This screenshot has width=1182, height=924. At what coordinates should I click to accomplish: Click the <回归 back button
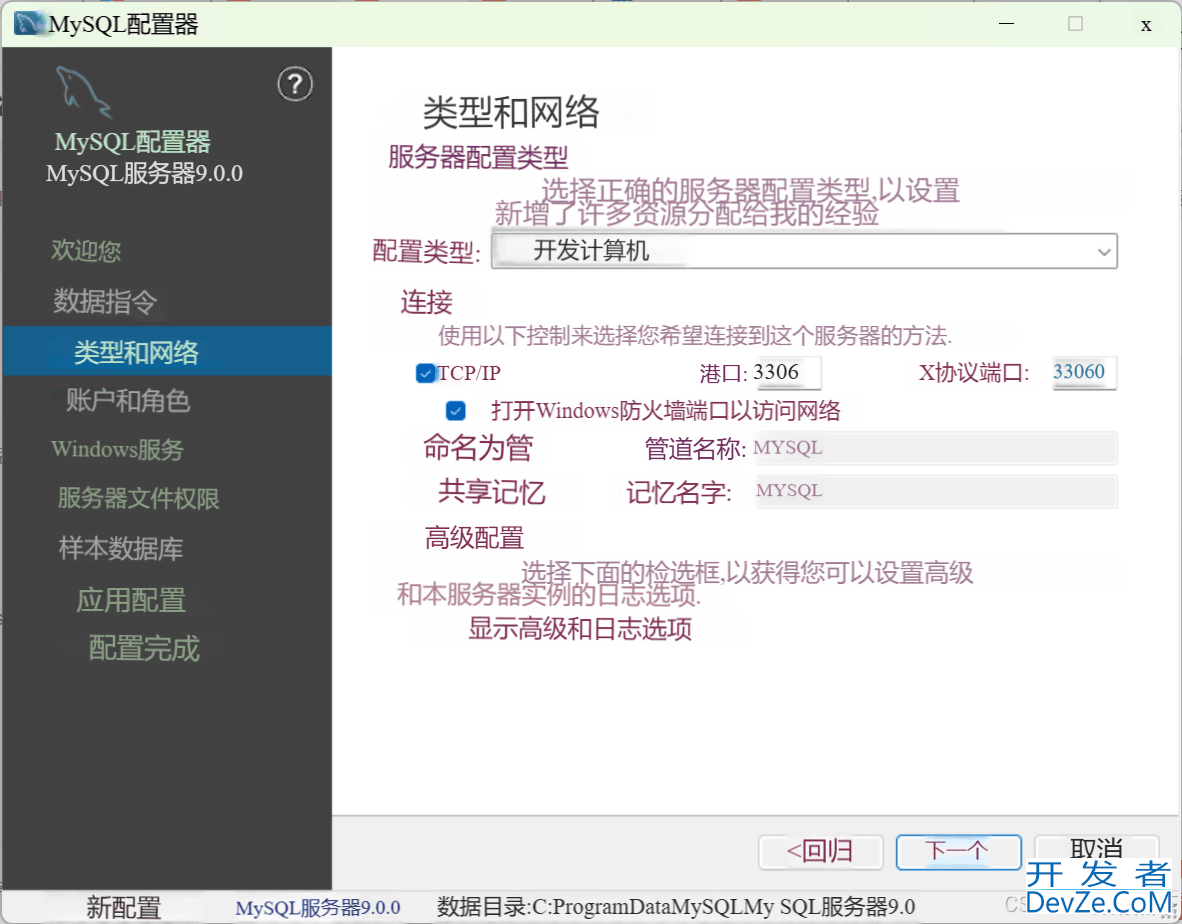coord(820,852)
